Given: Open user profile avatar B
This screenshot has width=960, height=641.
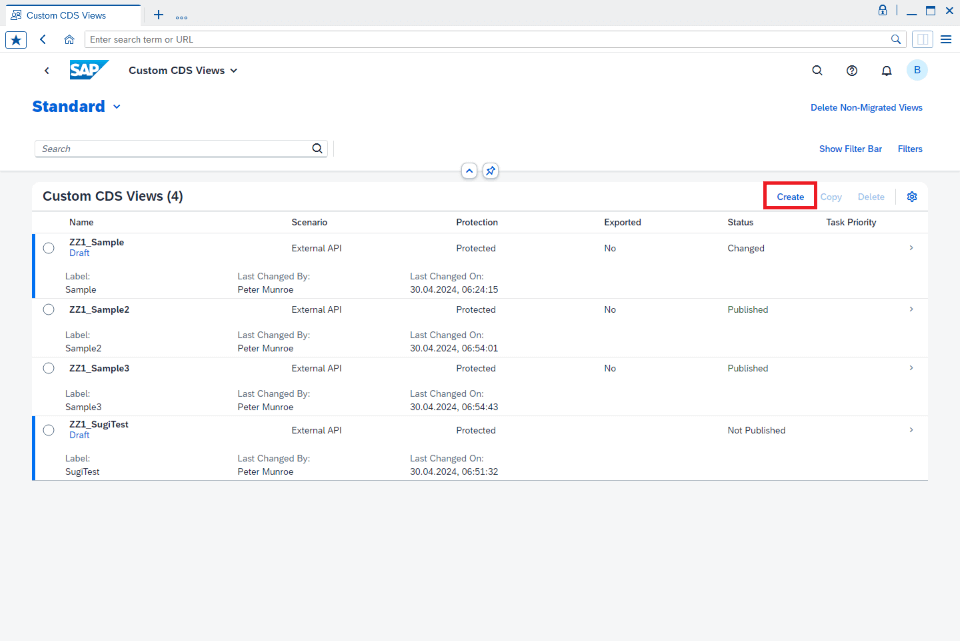Looking at the screenshot, I should click(917, 70).
